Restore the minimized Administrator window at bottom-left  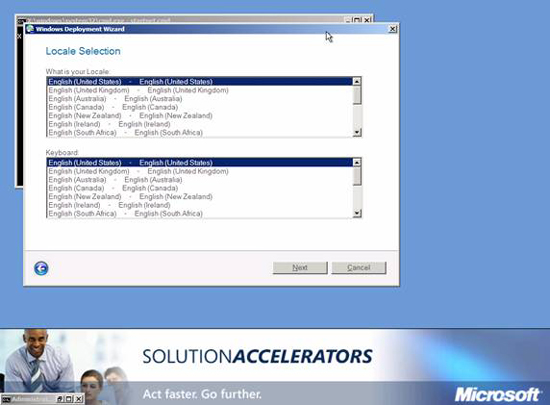click(x=60, y=399)
